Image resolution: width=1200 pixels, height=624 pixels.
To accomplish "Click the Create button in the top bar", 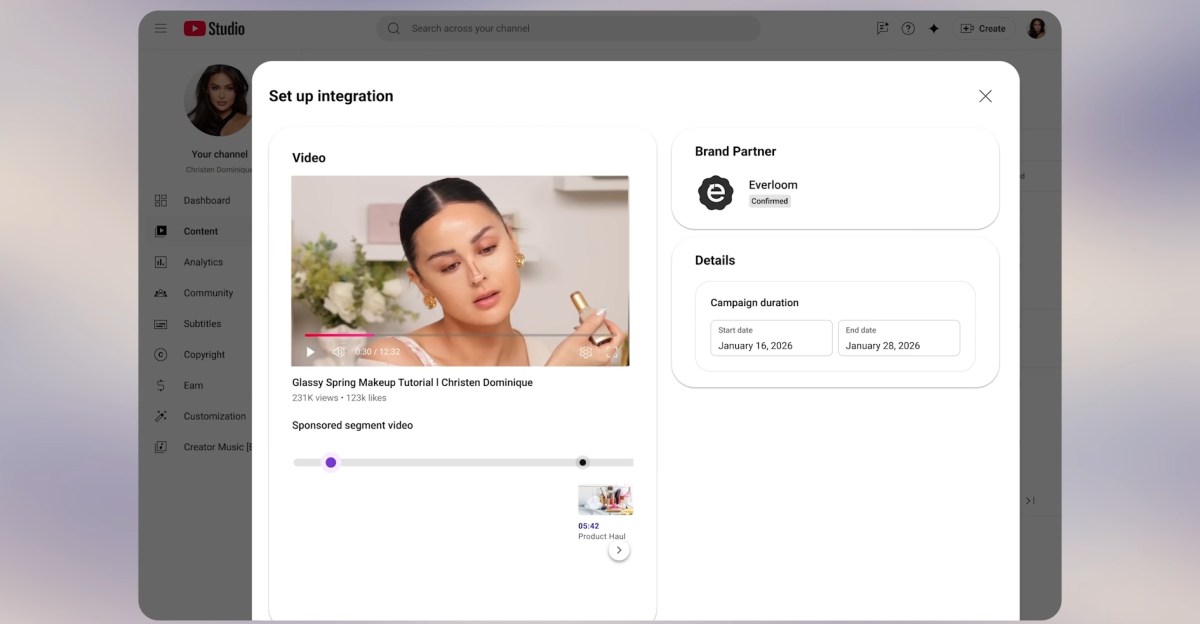I will (983, 28).
